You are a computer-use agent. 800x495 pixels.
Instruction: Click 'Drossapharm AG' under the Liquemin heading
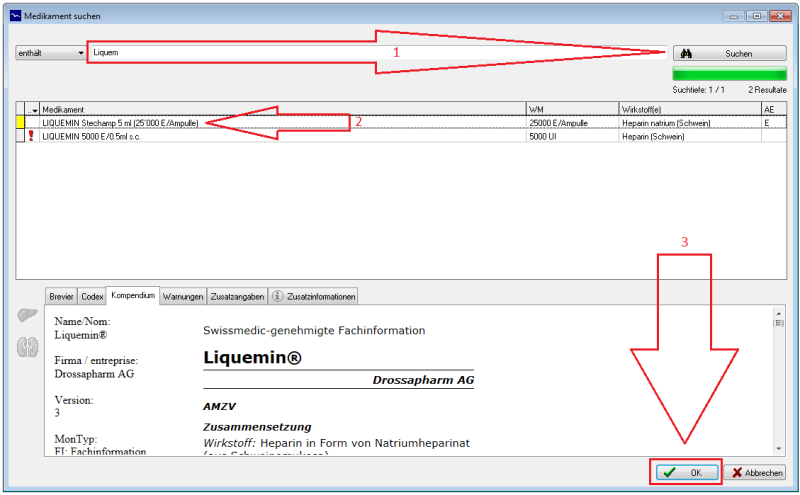423,380
